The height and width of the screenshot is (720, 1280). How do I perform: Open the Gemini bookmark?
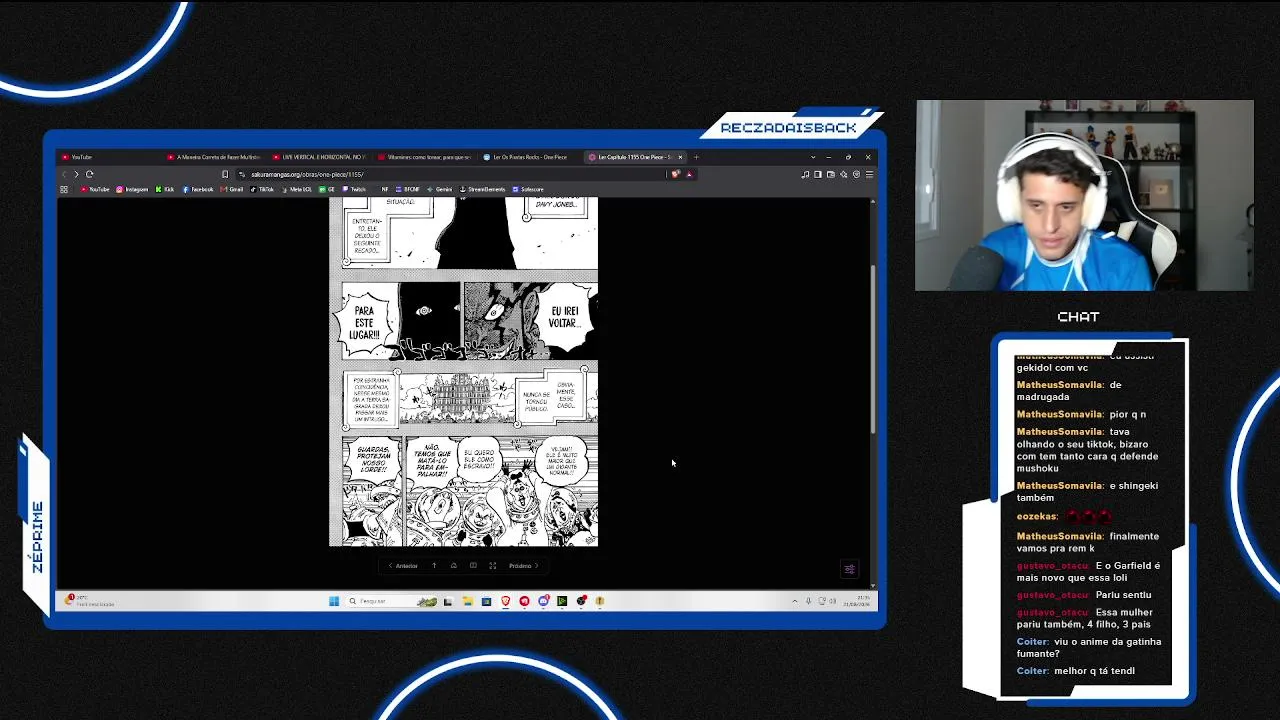tap(440, 189)
